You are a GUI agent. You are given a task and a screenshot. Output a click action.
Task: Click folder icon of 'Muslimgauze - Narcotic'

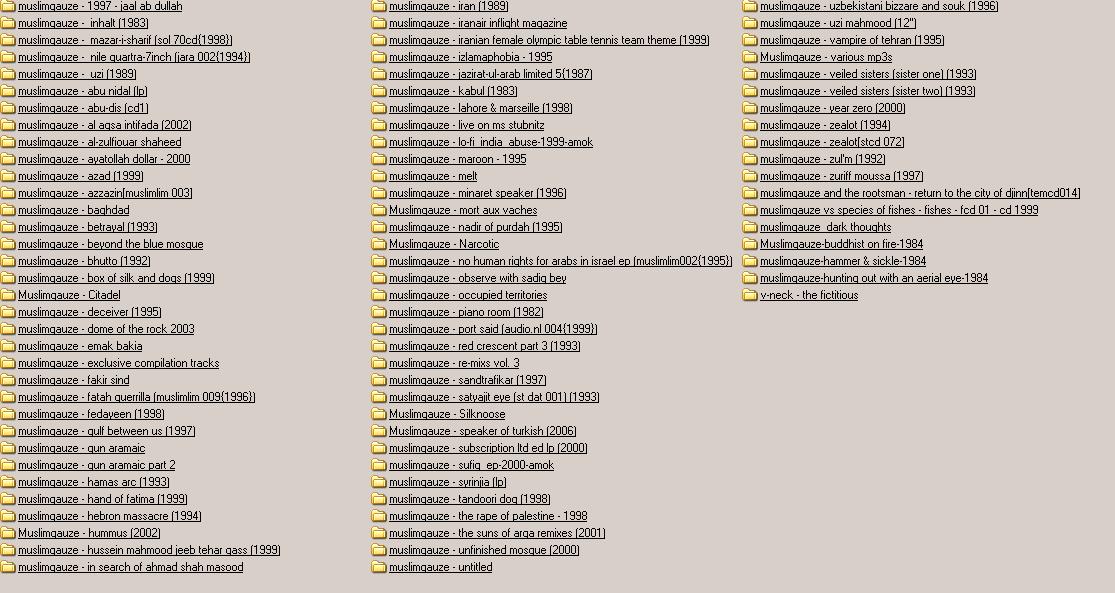[x=379, y=244]
